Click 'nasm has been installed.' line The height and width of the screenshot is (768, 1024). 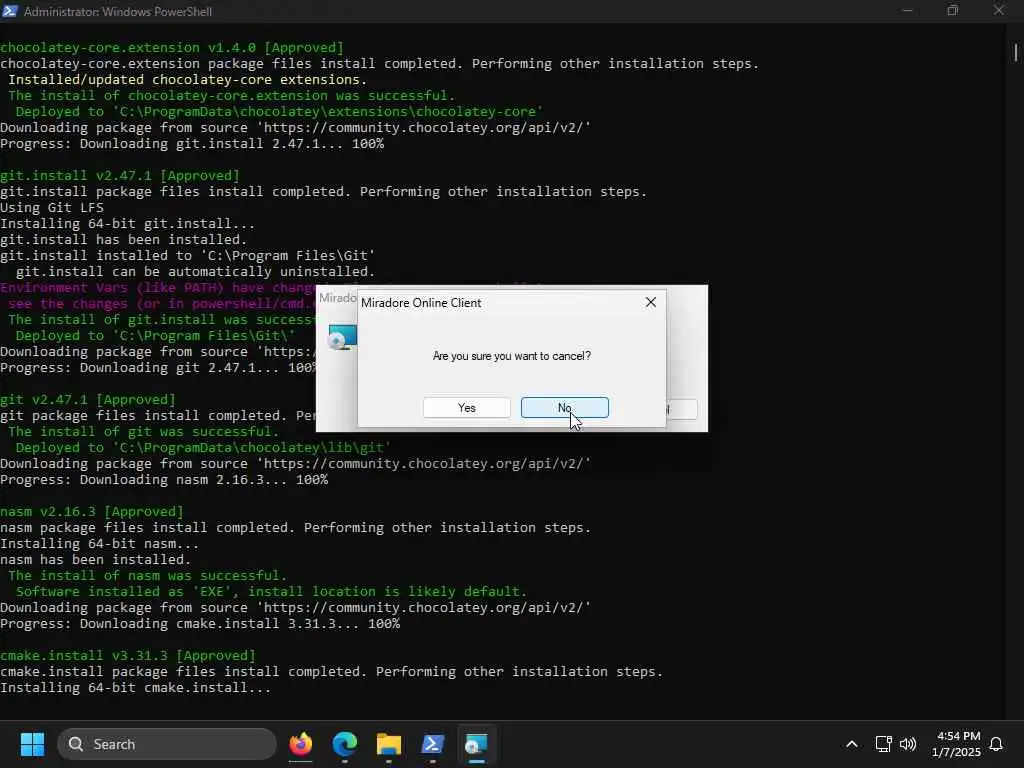95,560
